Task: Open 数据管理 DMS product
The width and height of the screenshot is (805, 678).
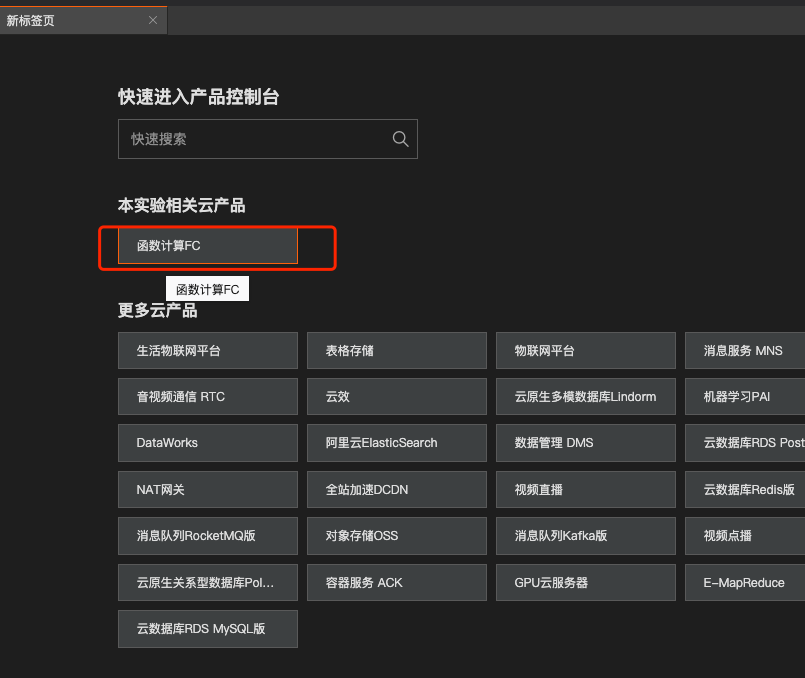Action: pos(586,443)
